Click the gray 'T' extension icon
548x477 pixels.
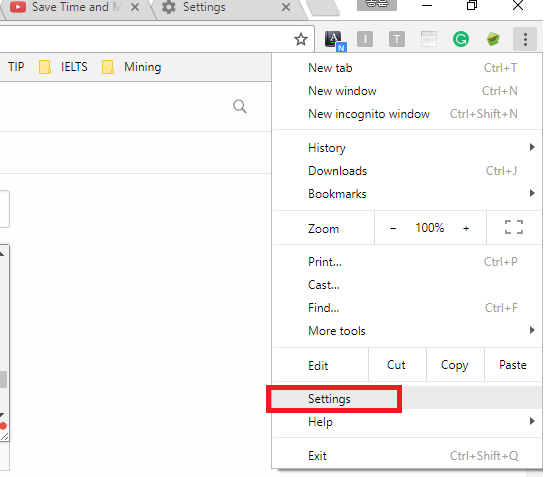coord(397,39)
